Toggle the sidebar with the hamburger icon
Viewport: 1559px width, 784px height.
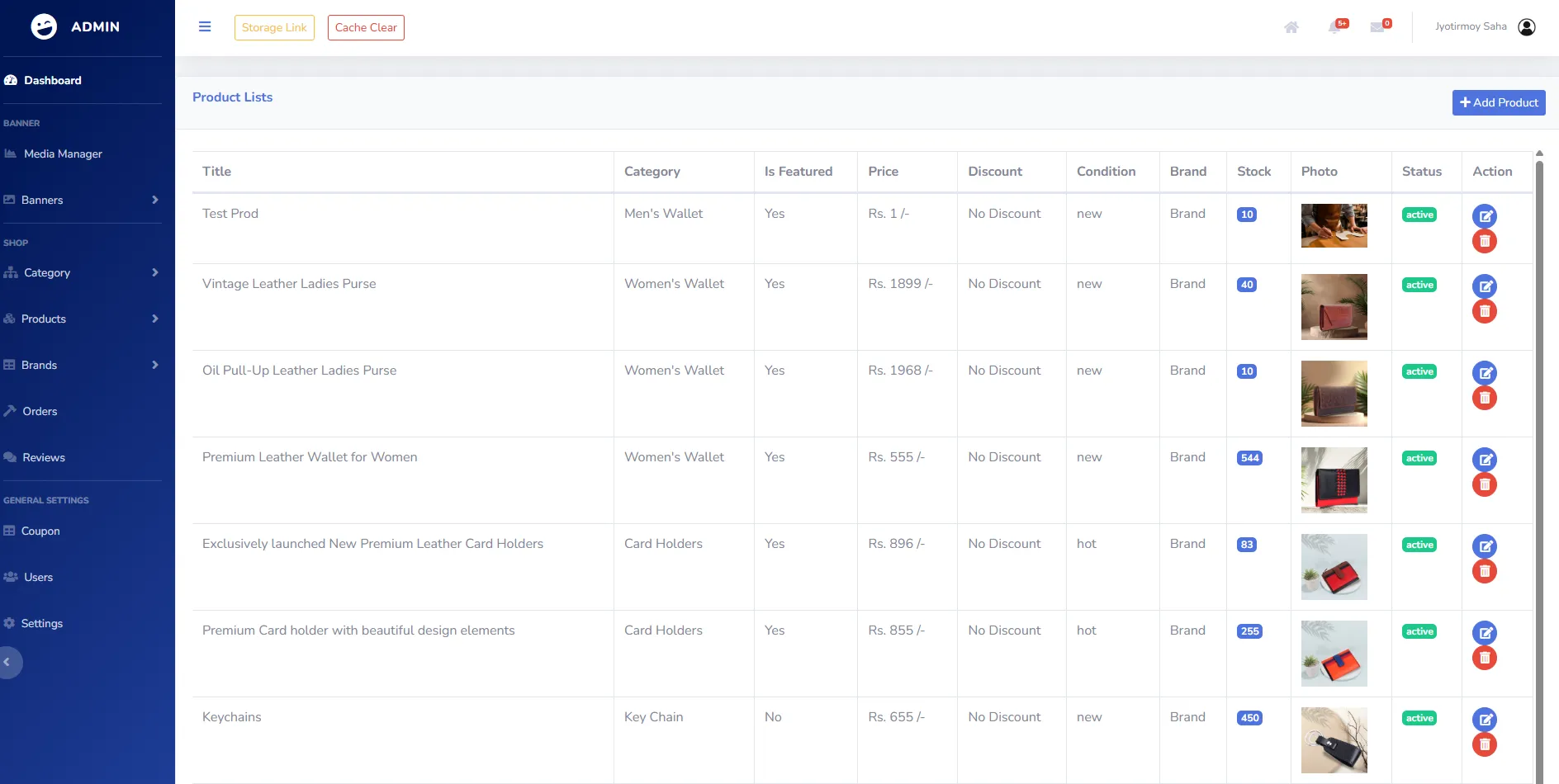(204, 26)
